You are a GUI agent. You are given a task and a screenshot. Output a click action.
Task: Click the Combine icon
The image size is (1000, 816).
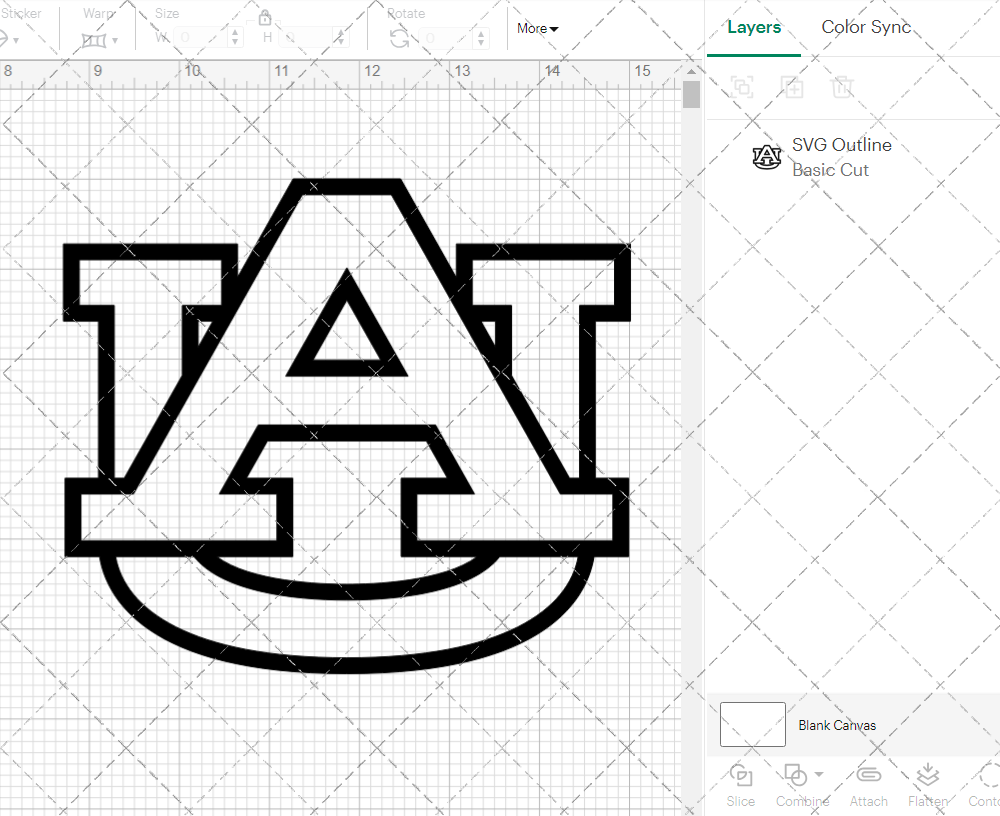point(797,775)
